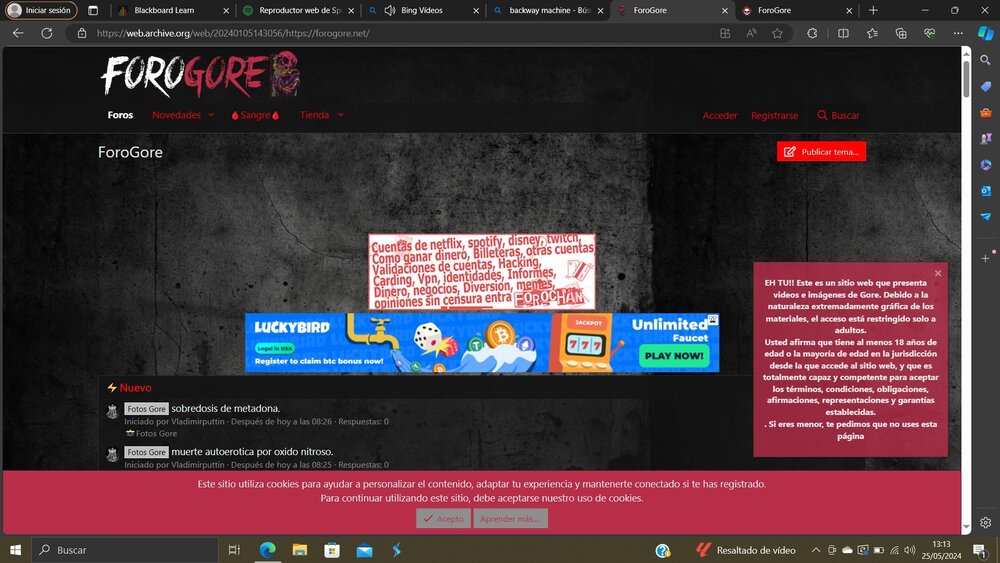Expand the Tienda dropdown arrow
The image size is (1000, 563).
[x=341, y=115]
